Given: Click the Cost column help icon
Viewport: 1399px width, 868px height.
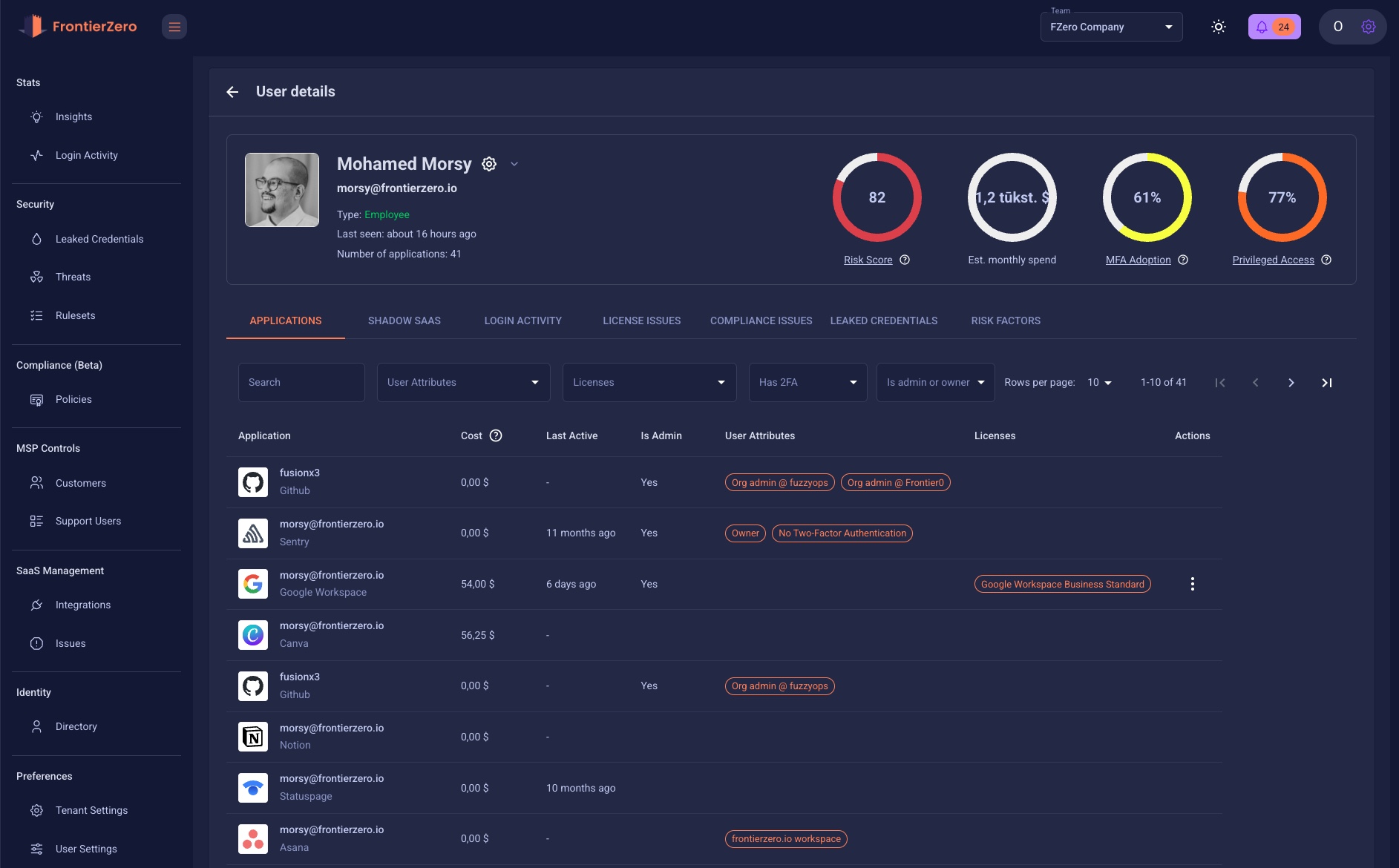Looking at the screenshot, I should coord(496,435).
